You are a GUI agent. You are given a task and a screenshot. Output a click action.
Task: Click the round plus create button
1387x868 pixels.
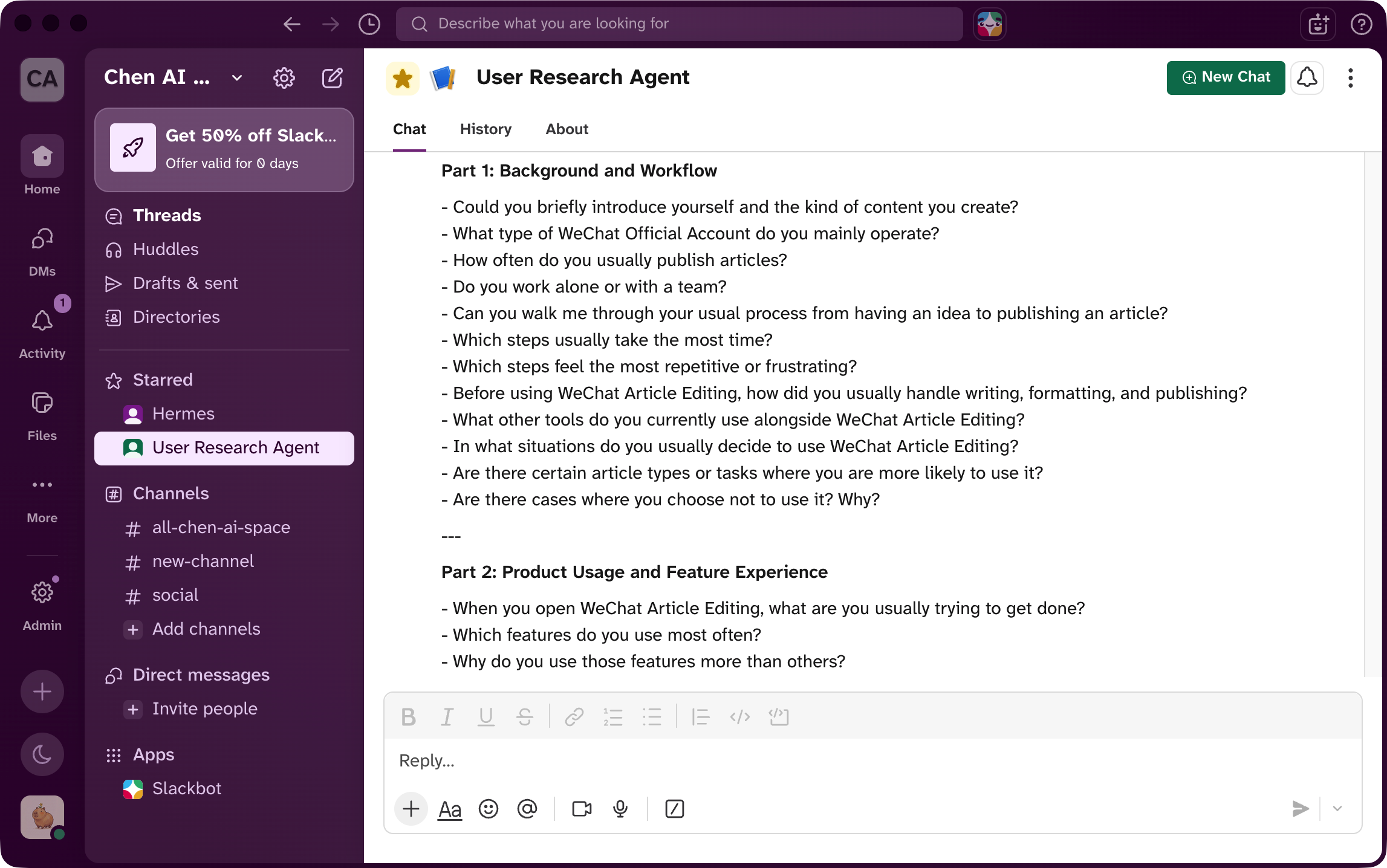[42, 691]
